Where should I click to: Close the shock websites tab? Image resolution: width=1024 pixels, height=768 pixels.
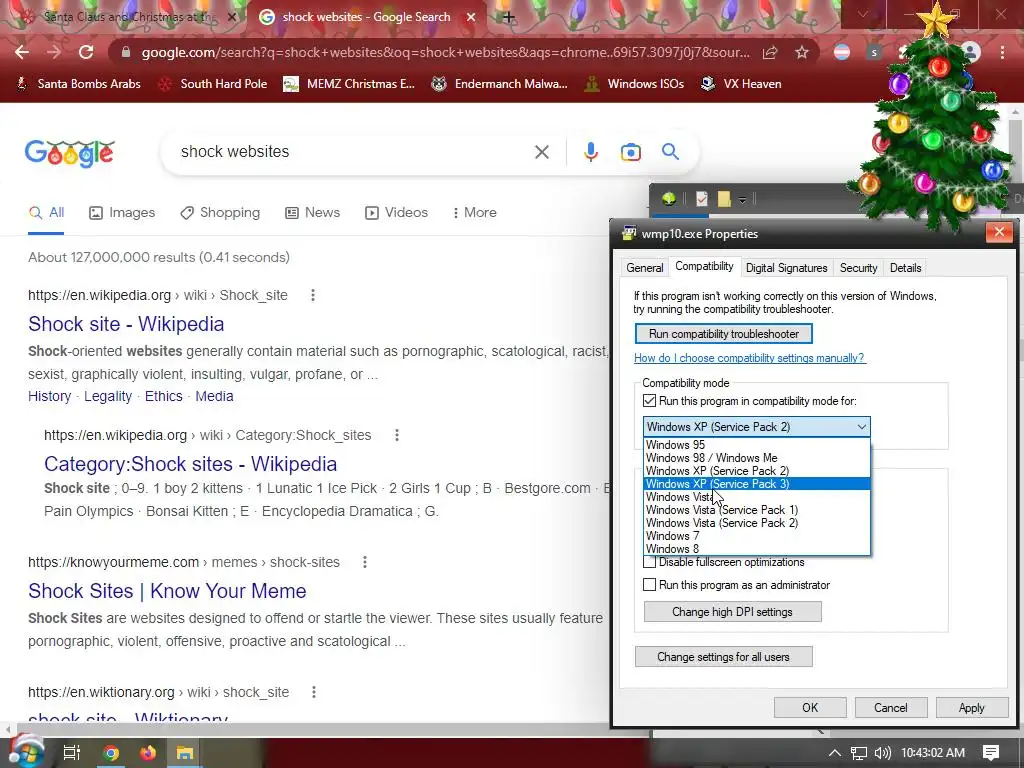coord(471,17)
